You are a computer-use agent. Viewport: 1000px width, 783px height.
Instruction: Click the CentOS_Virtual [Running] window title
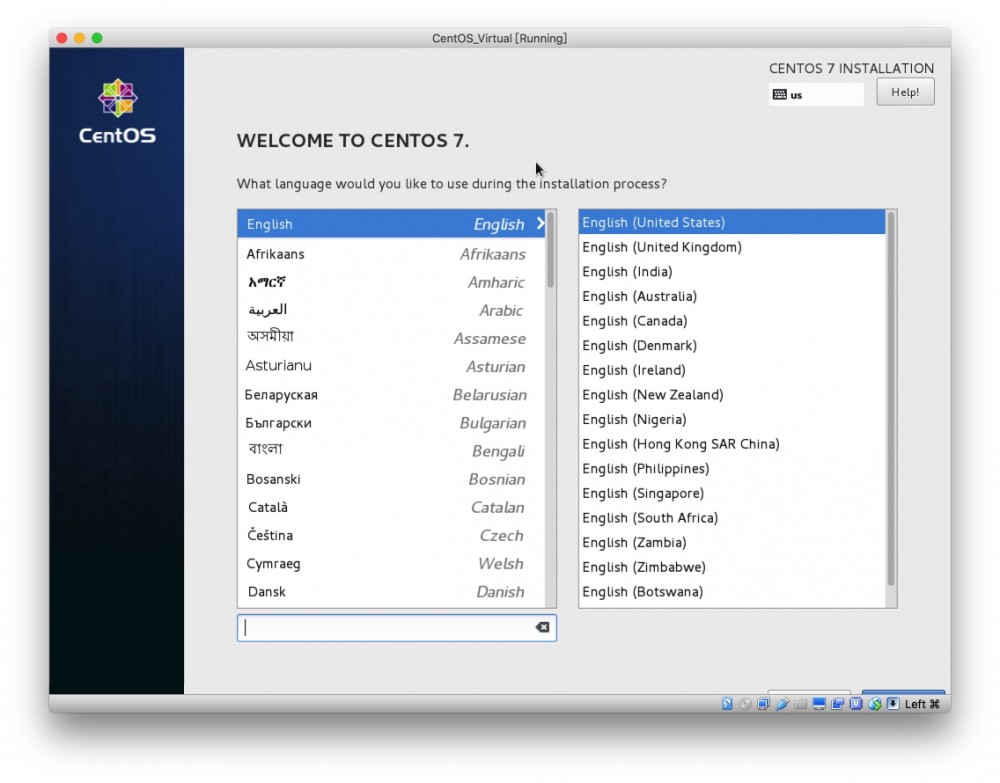(499, 38)
